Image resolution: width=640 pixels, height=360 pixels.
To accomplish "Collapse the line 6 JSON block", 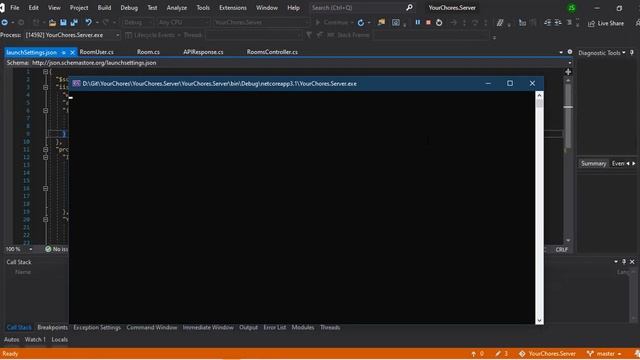I will pyautogui.click(x=46, y=111).
